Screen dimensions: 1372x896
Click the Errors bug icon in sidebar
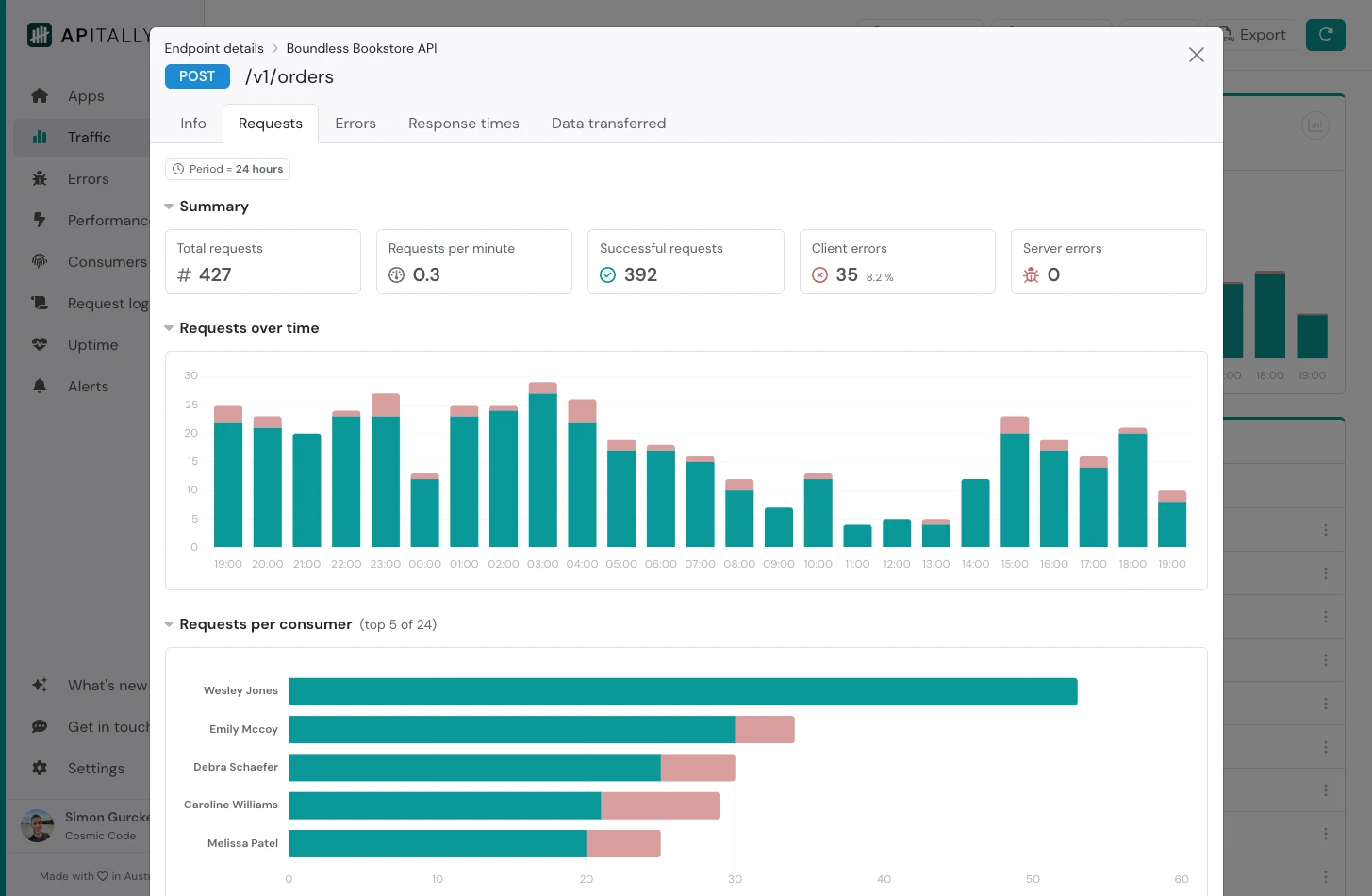point(40,179)
